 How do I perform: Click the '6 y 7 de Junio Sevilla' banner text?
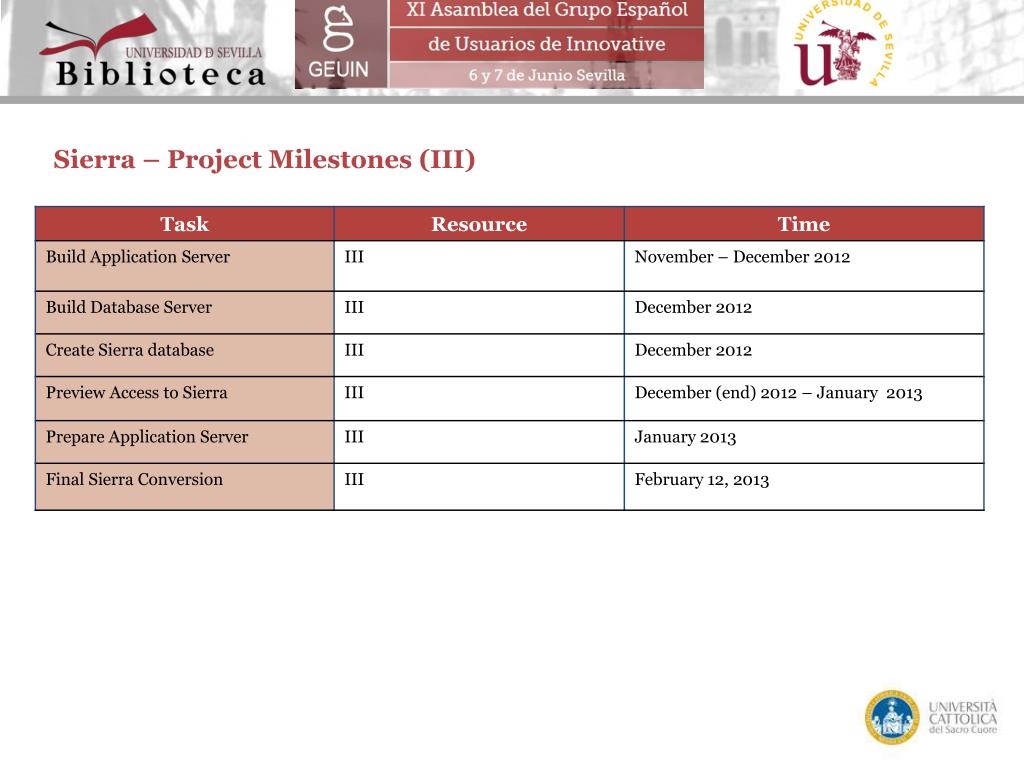(x=547, y=75)
